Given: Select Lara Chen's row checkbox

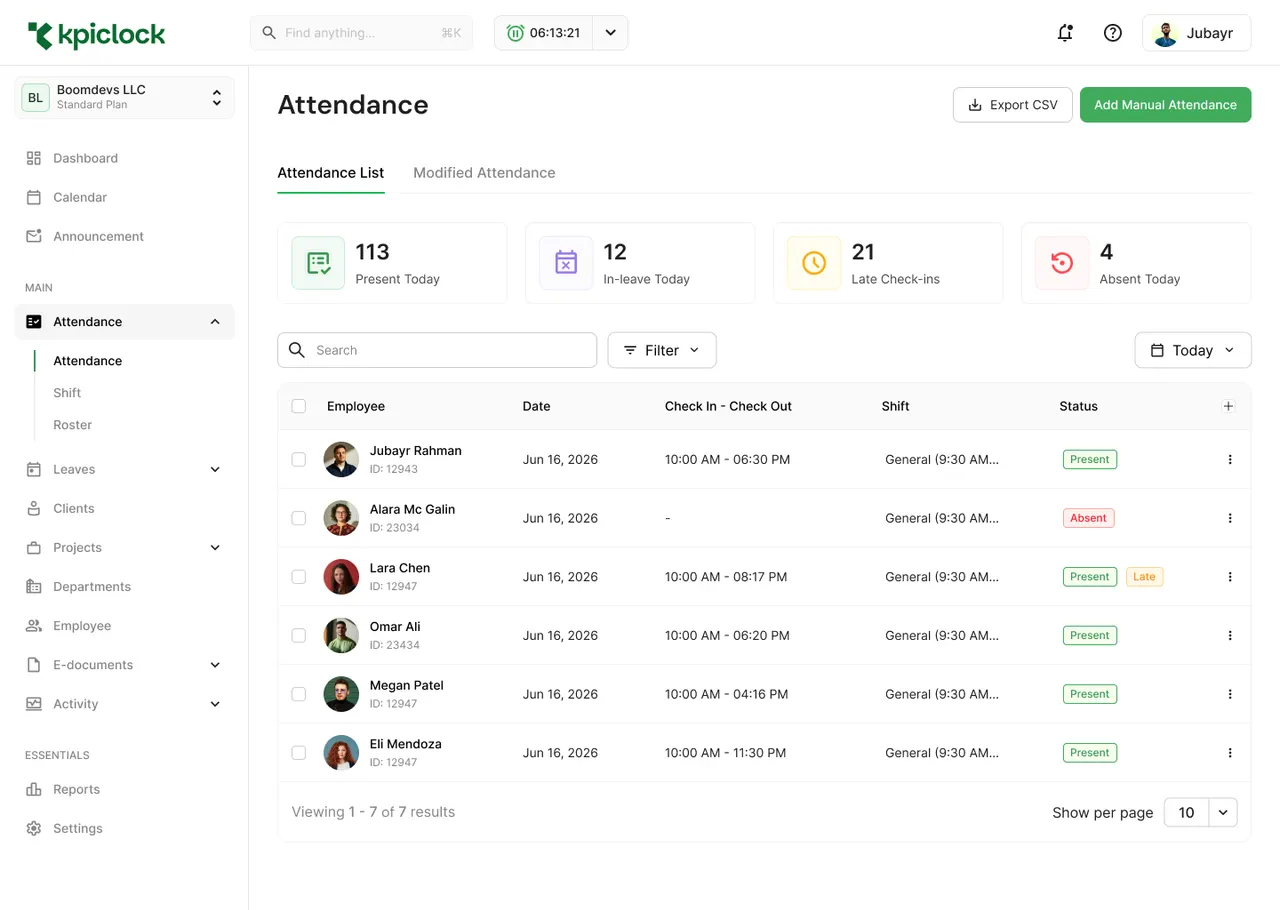Looking at the screenshot, I should 299,577.
